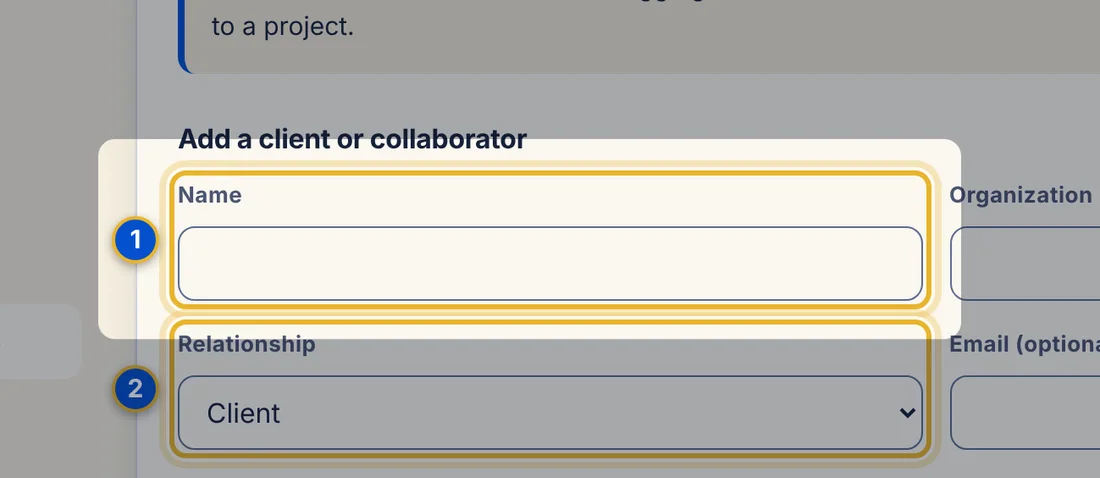Click into the Organization text field

pos(1025,263)
